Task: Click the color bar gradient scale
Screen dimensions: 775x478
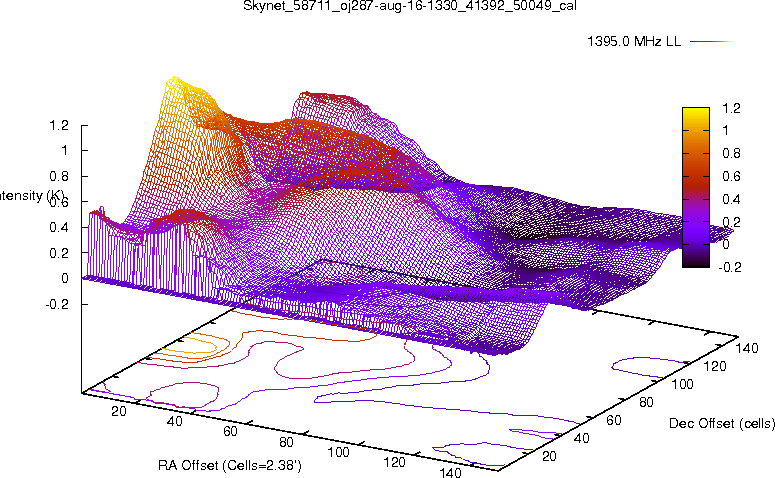Action: (x=695, y=187)
